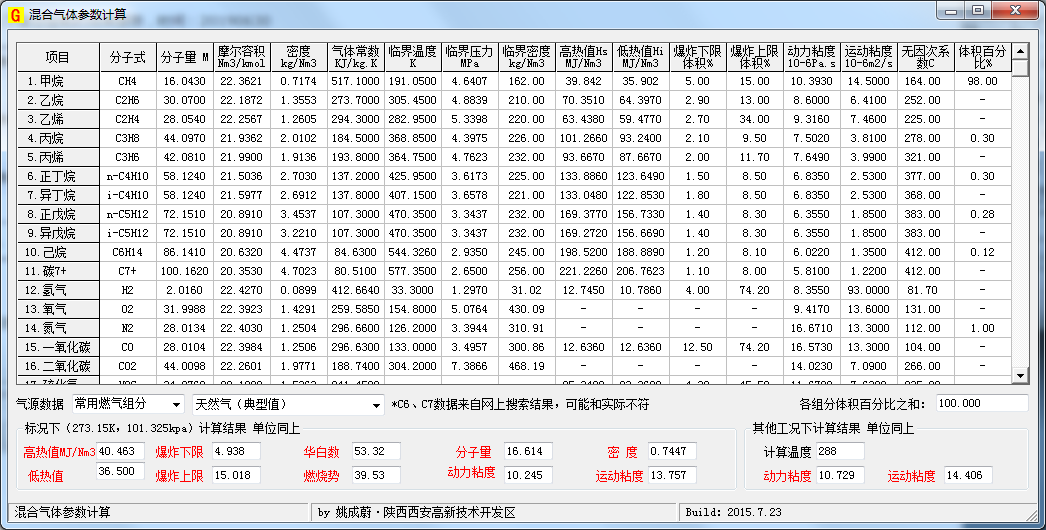Click the scroll down arrow of the table

(x=1020, y=376)
